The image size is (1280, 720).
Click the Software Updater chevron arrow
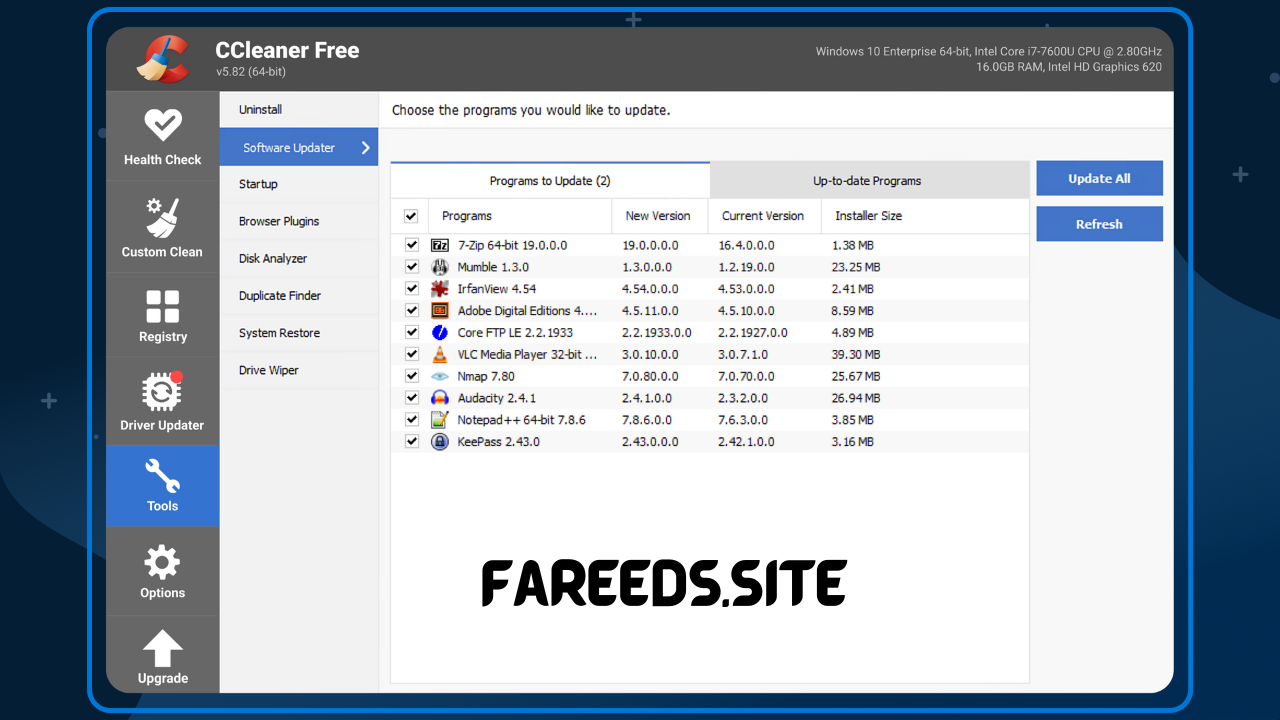(365, 148)
